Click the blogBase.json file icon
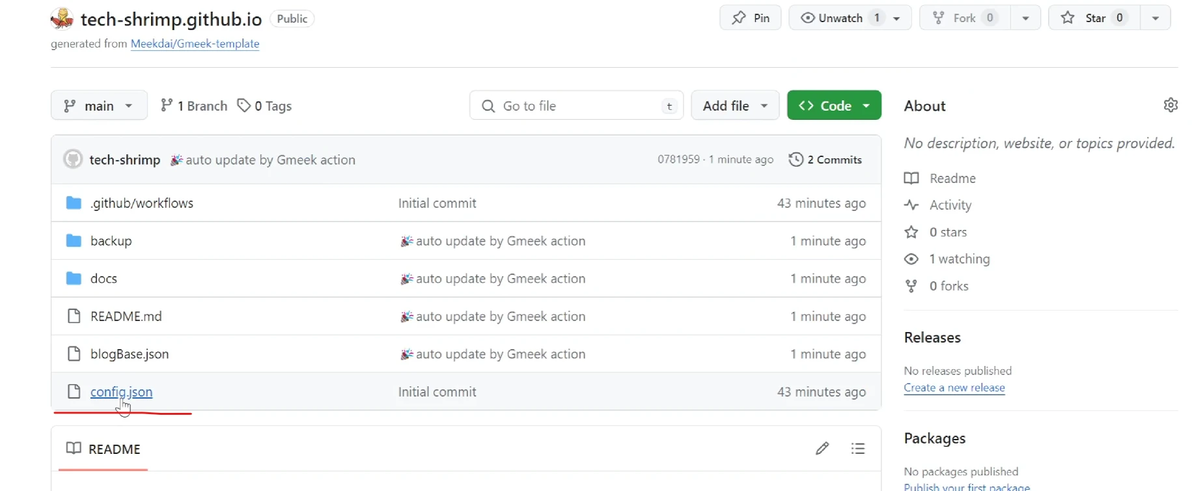This screenshot has width=1192, height=491. pos(74,353)
